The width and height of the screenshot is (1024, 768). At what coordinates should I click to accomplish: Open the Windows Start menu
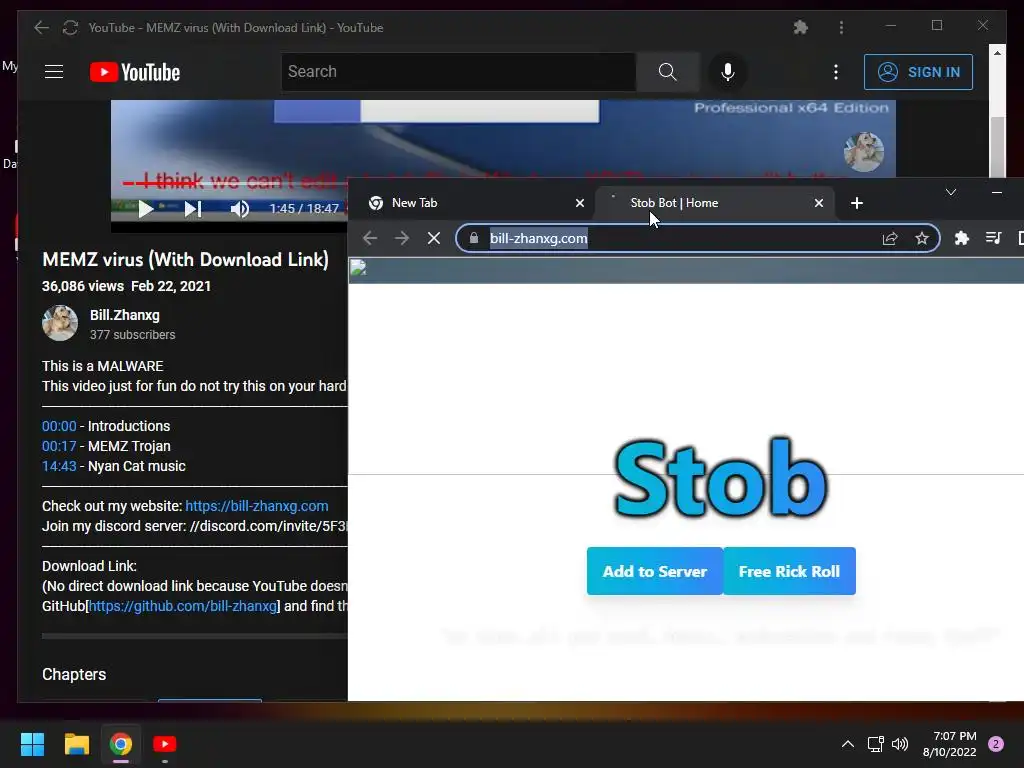pyautogui.click(x=32, y=744)
